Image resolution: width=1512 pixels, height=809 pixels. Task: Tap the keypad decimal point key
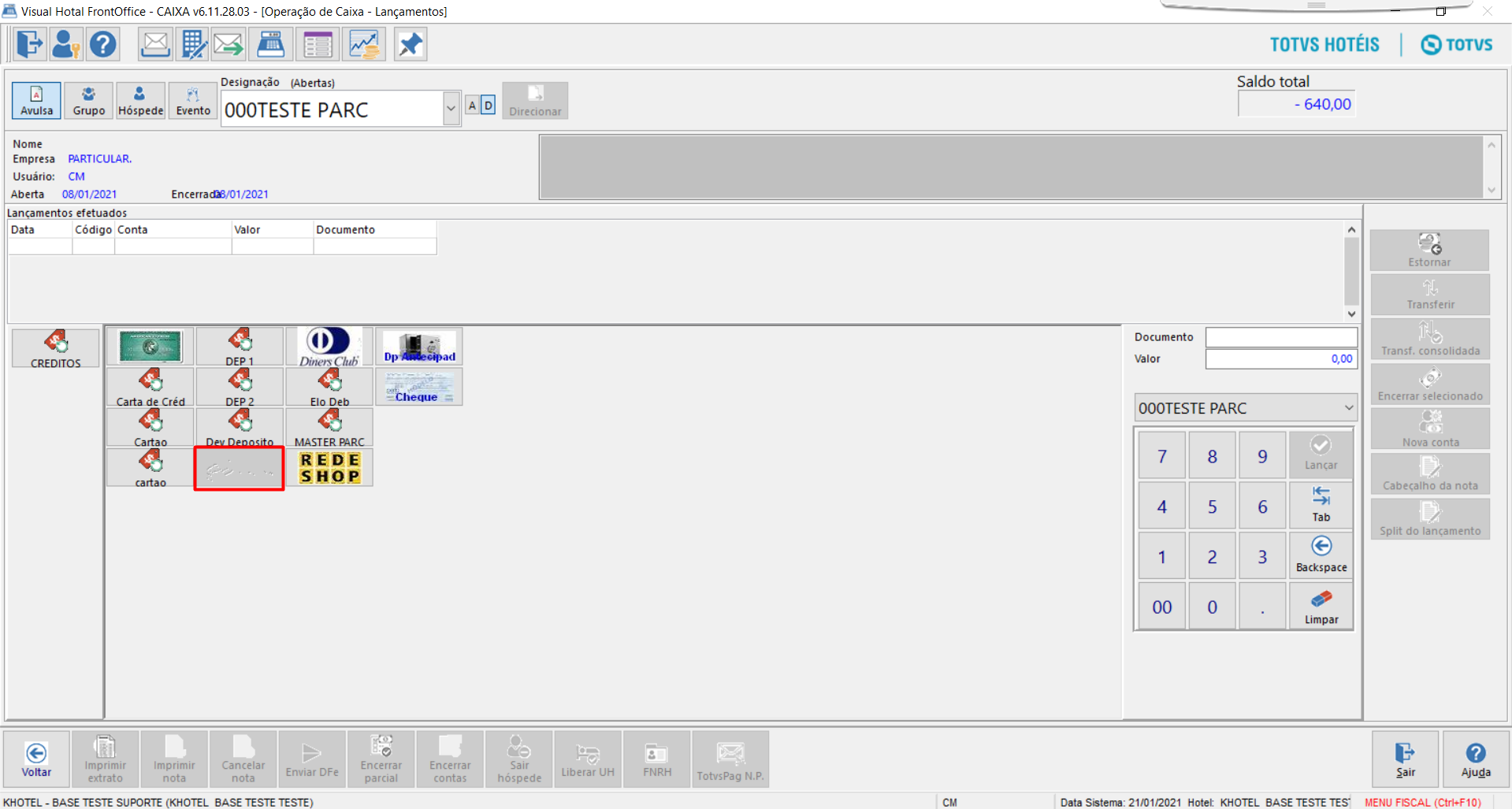pyautogui.click(x=1262, y=607)
